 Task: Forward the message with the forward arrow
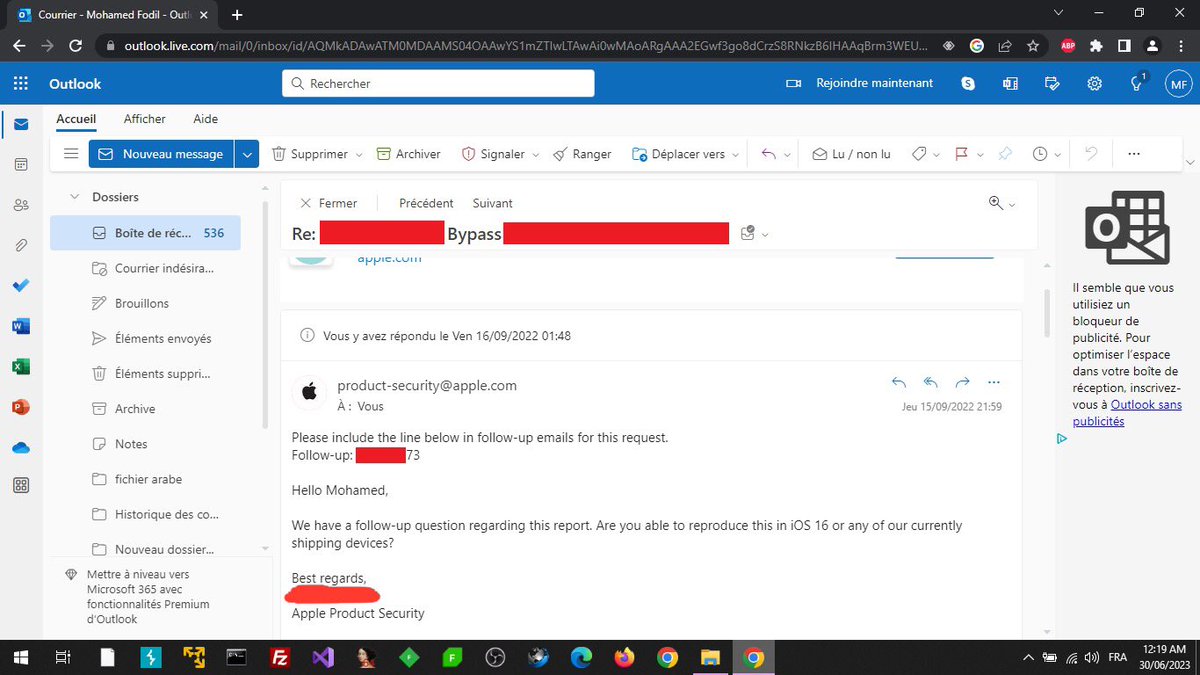click(x=962, y=383)
